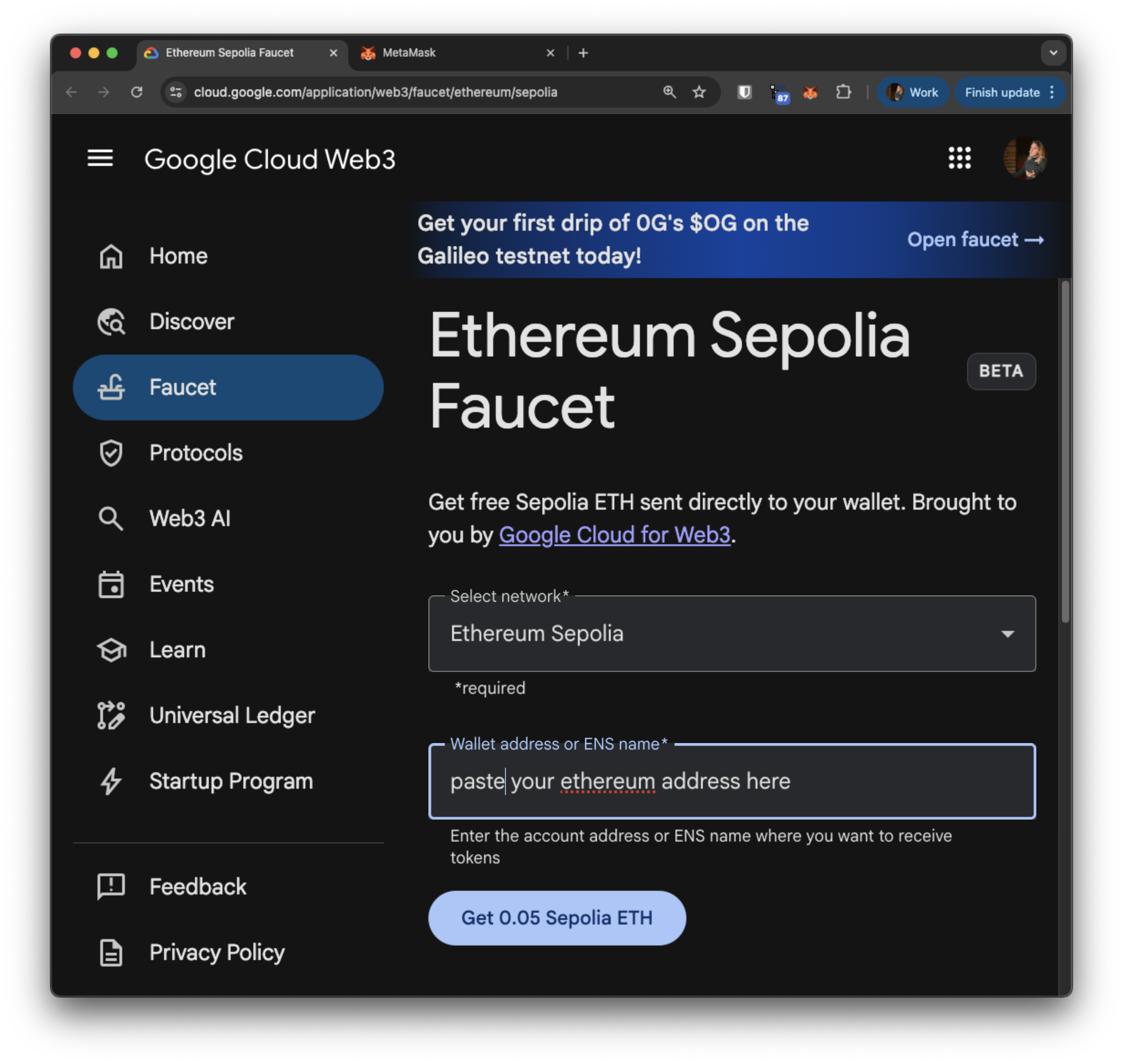This screenshot has height=1064, width=1123.
Task: Click the Events calendar icon
Action: pos(112,584)
